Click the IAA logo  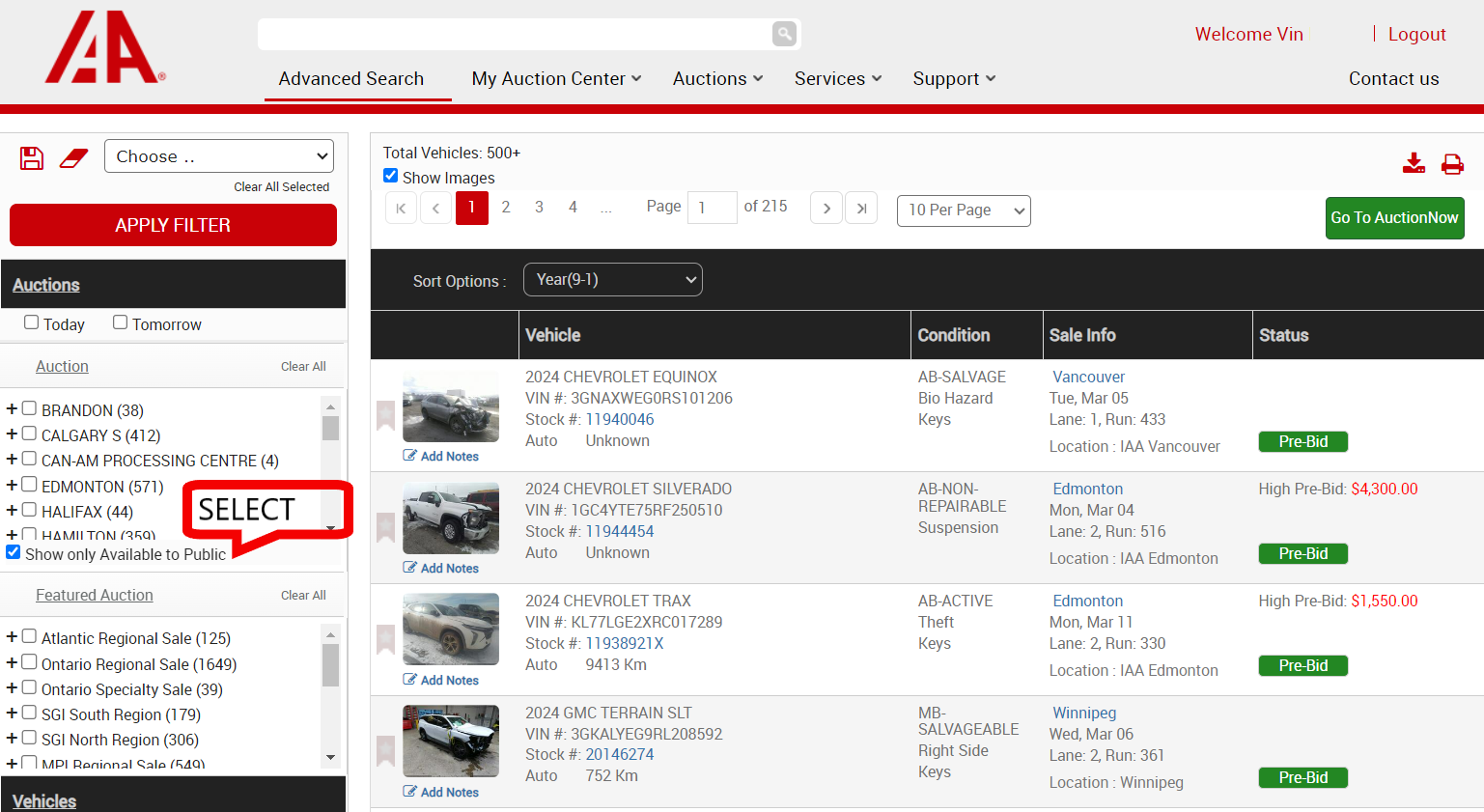click(104, 46)
